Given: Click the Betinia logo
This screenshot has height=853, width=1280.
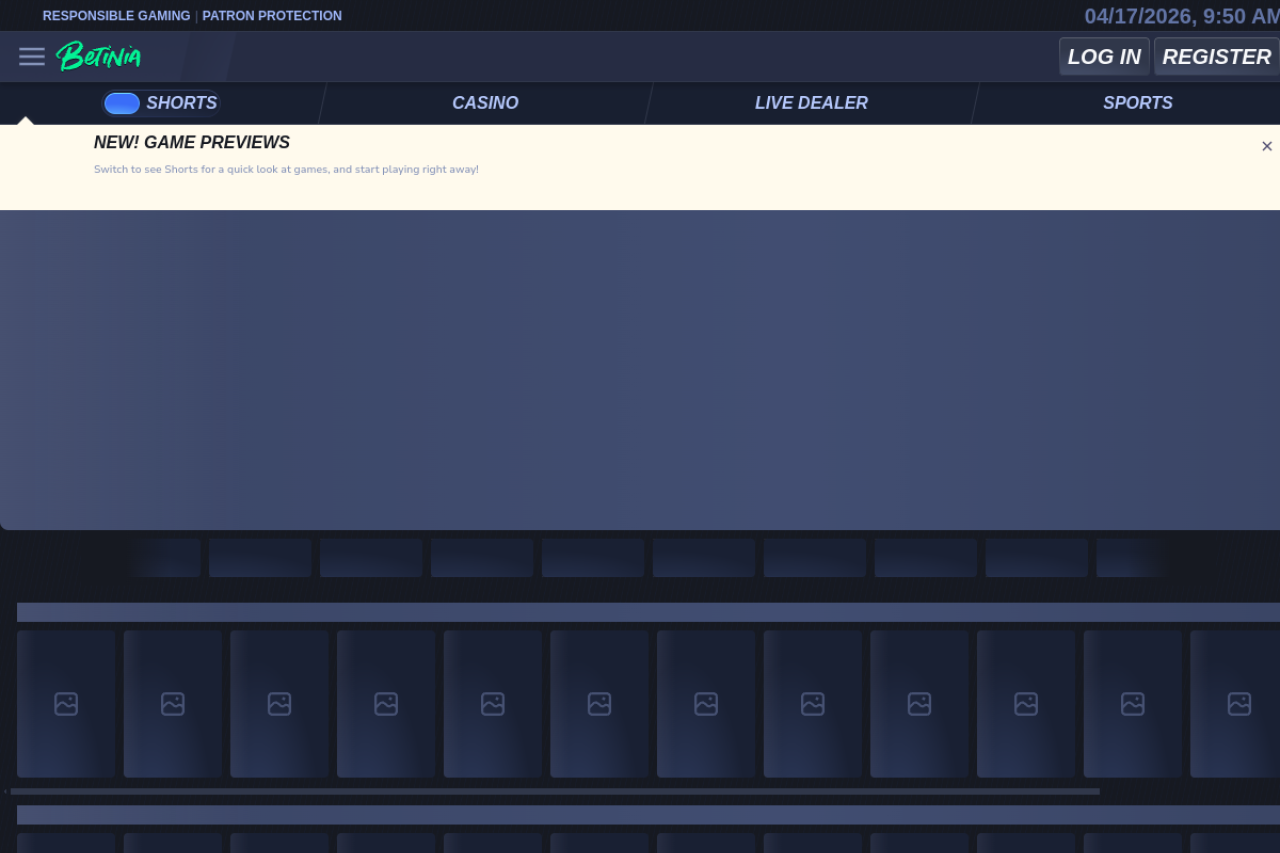Looking at the screenshot, I should (98, 56).
